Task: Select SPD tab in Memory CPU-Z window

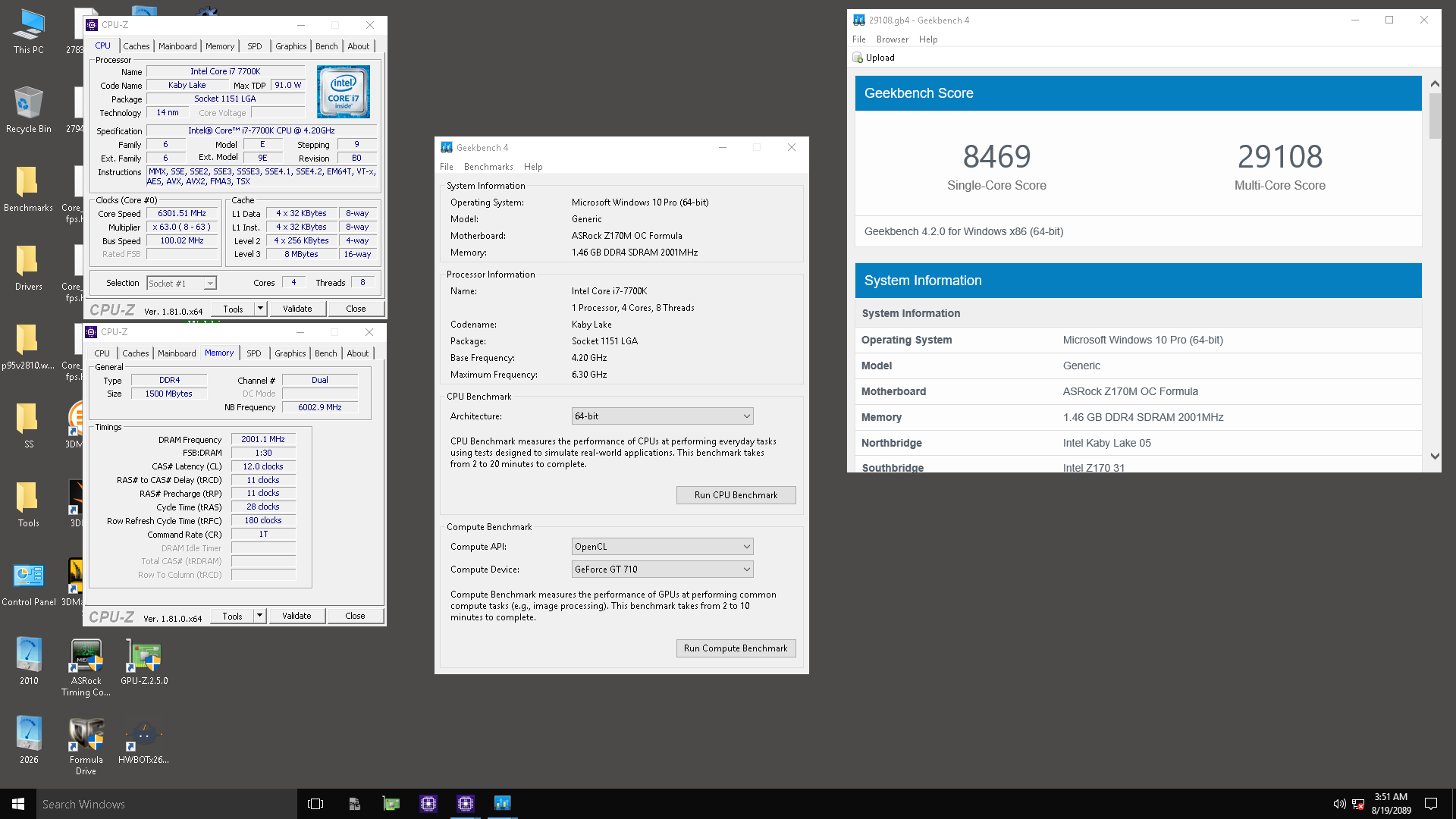Action: coord(254,353)
